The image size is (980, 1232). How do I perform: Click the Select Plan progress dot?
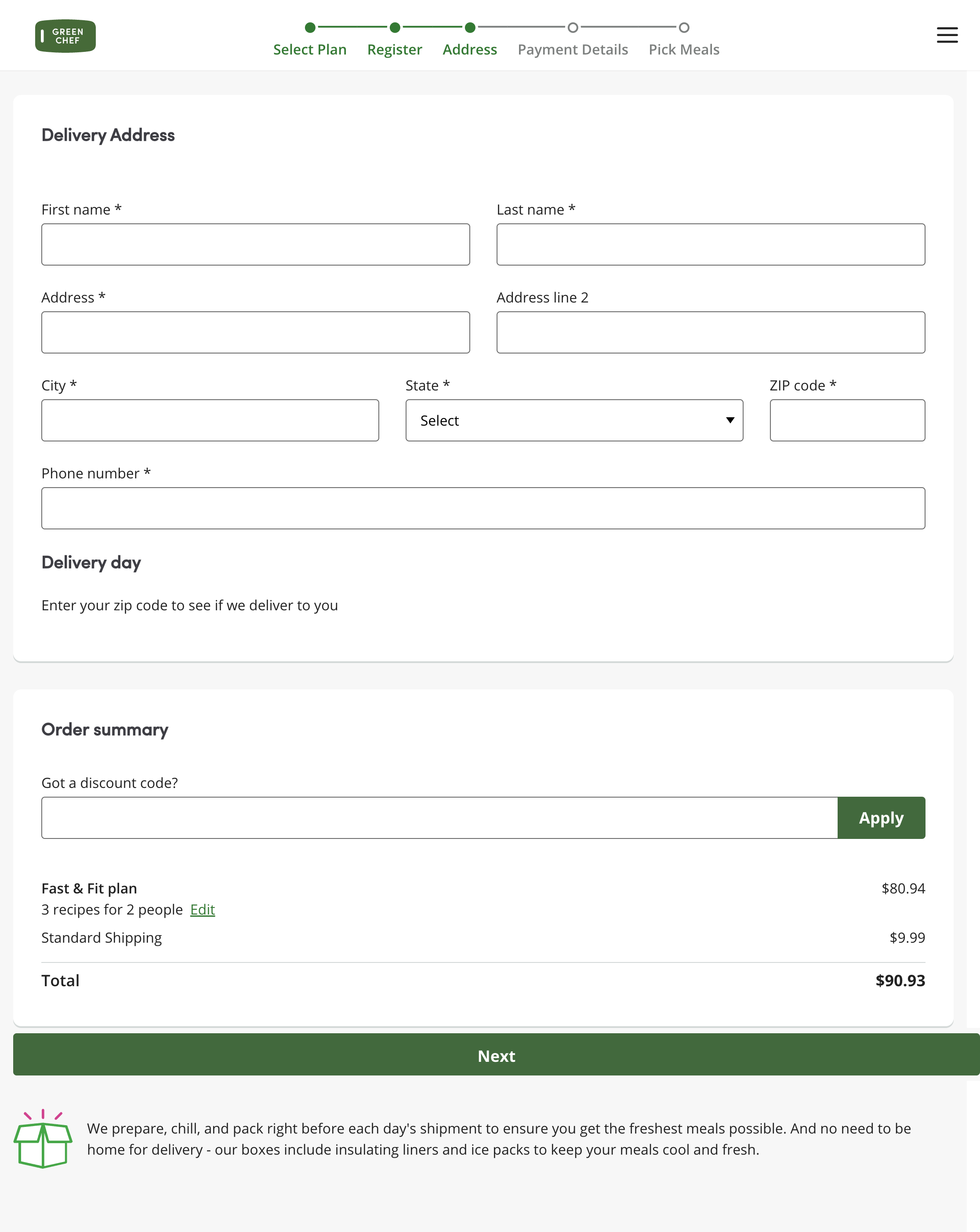(x=309, y=26)
